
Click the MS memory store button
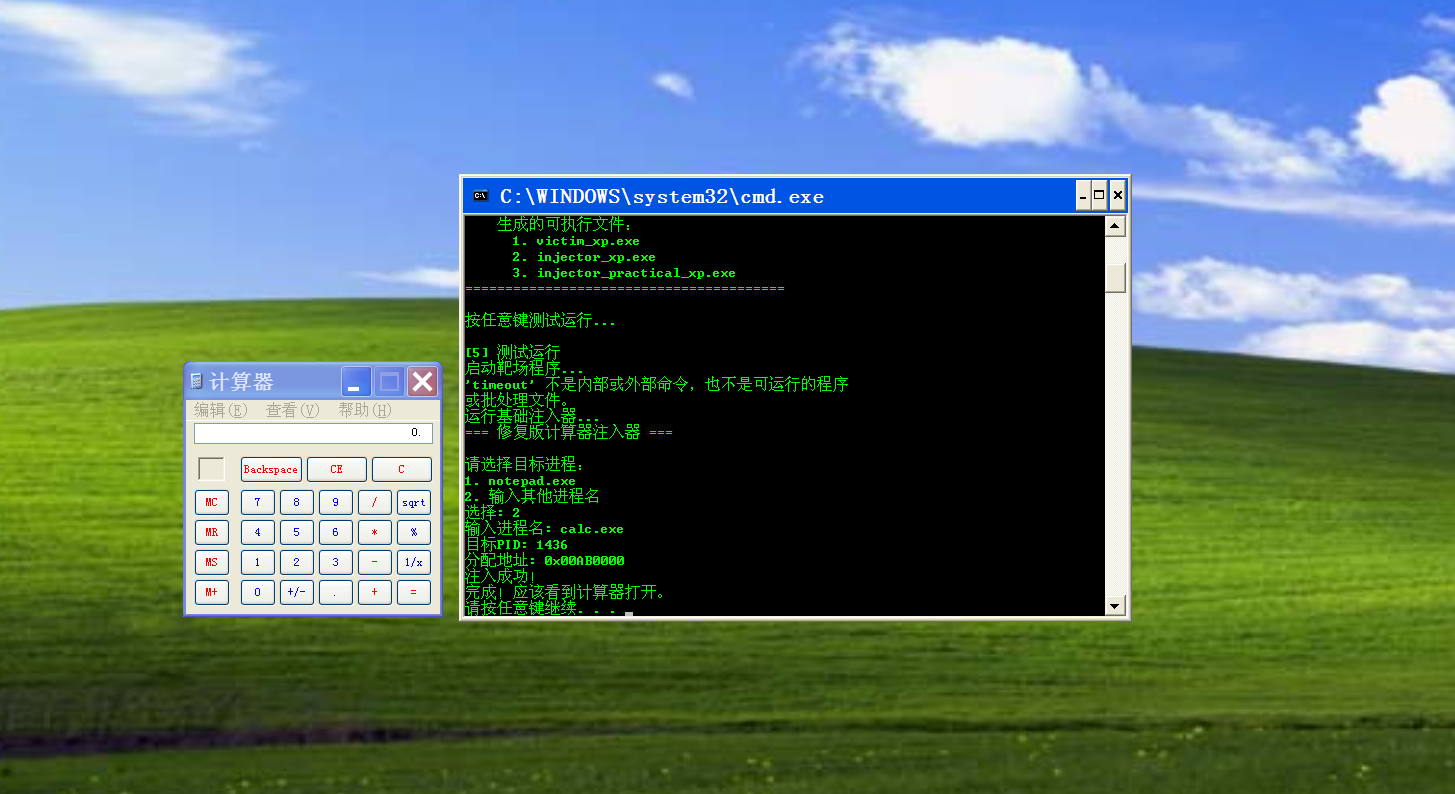click(x=212, y=562)
